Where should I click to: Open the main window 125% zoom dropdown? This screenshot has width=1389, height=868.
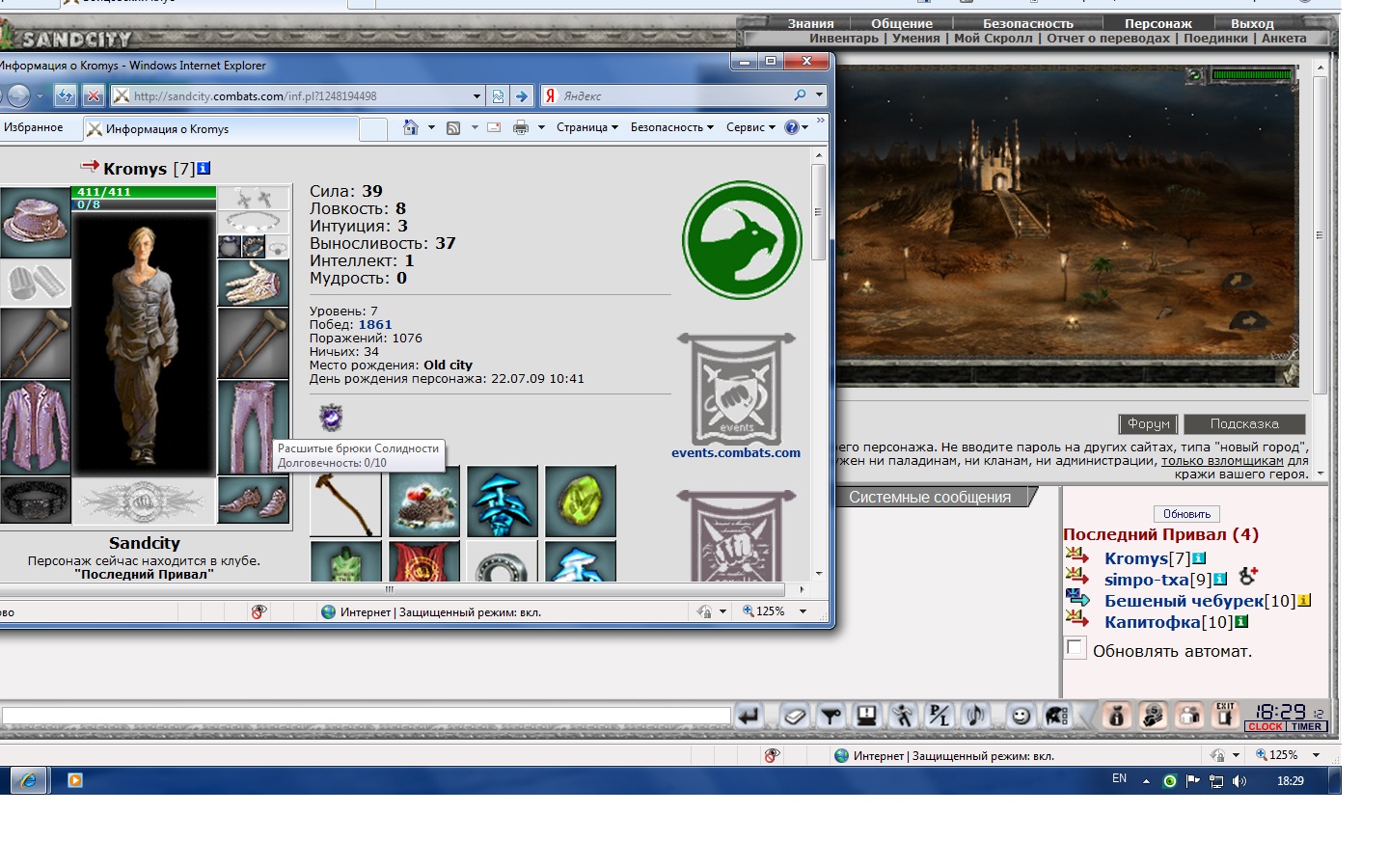click(1316, 755)
